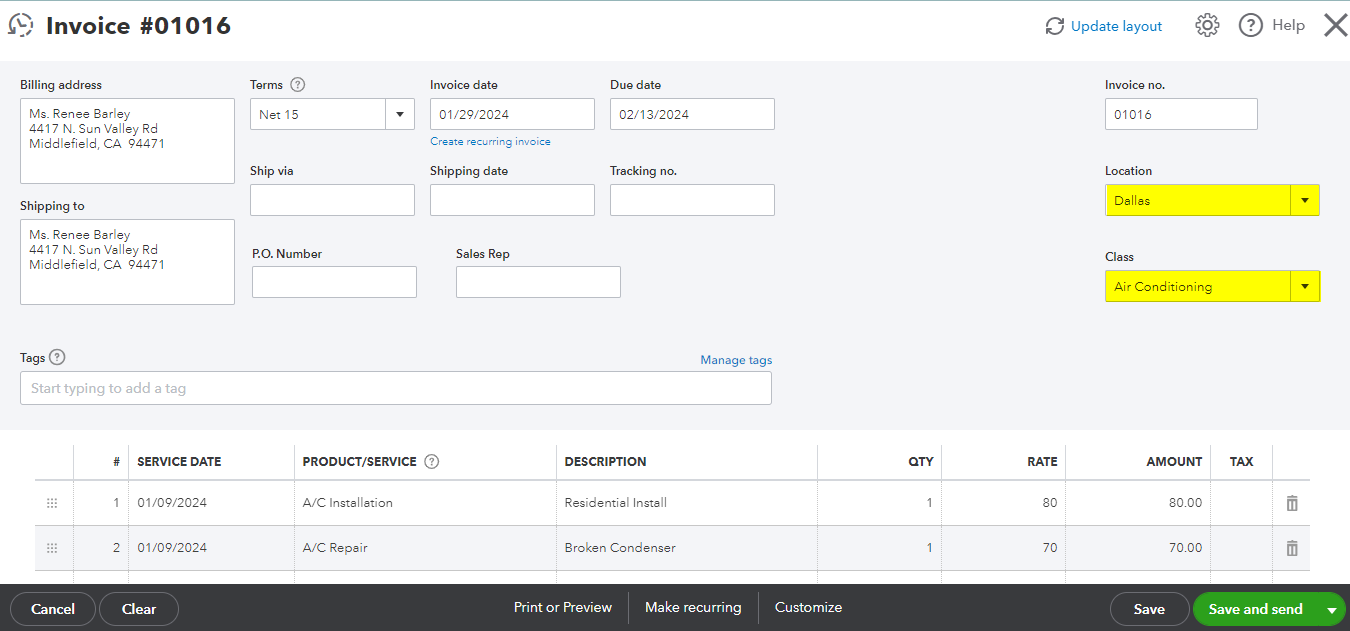Click the Tags help info icon

pos(57,357)
